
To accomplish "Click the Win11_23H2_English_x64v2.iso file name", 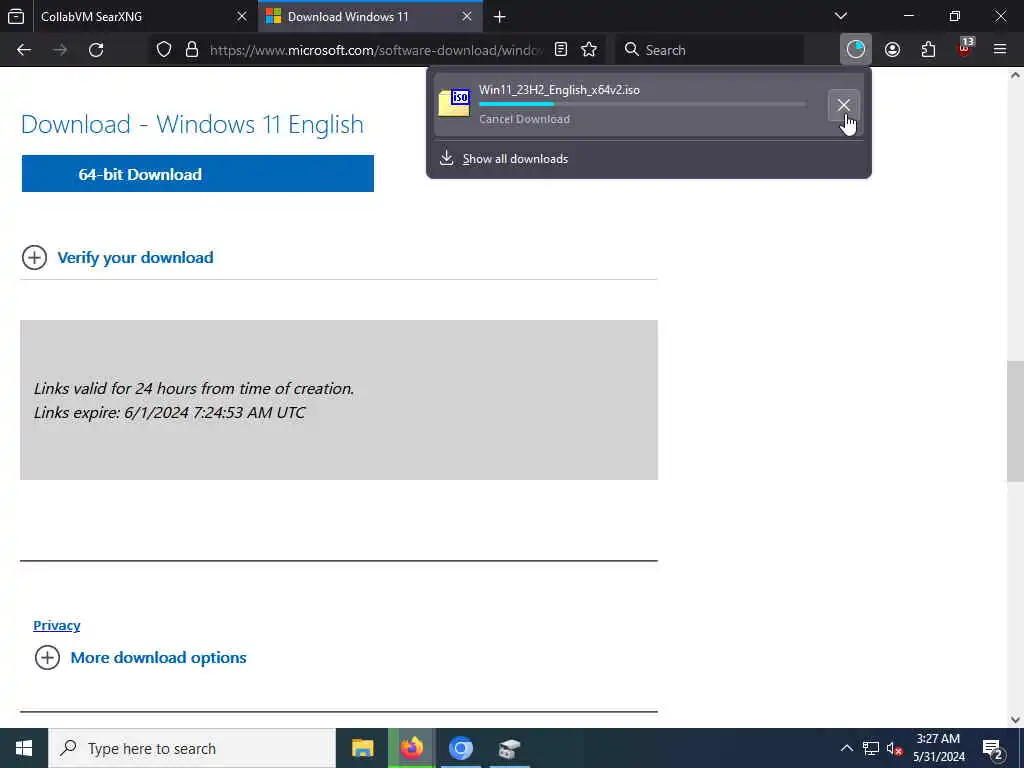I will (559, 90).
